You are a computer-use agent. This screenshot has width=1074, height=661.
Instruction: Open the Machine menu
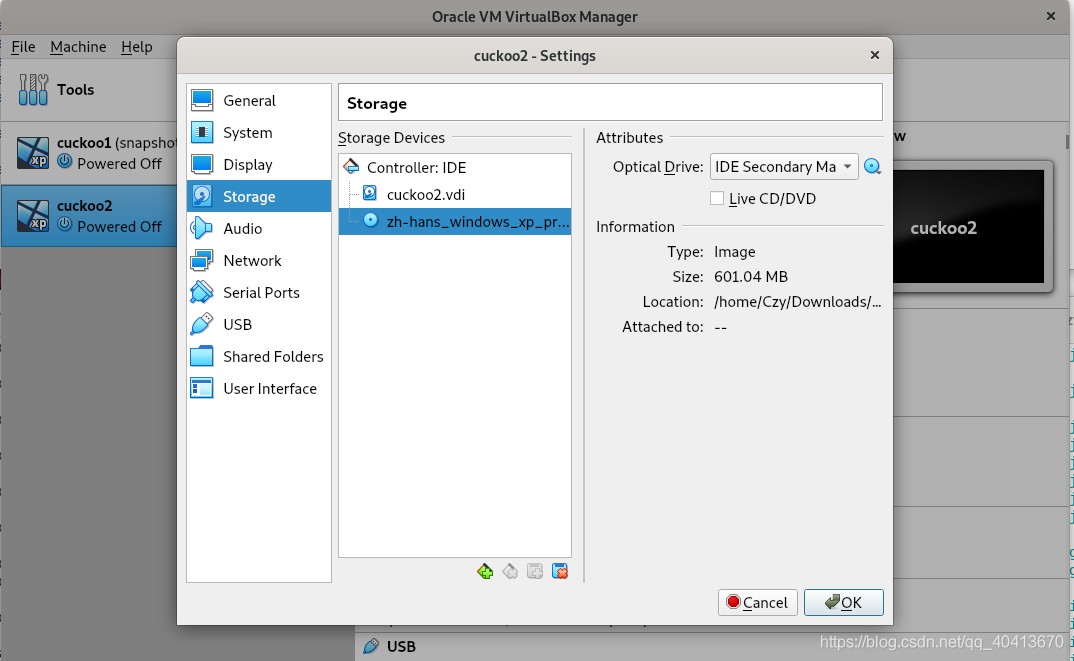pyautogui.click(x=78, y=47)
